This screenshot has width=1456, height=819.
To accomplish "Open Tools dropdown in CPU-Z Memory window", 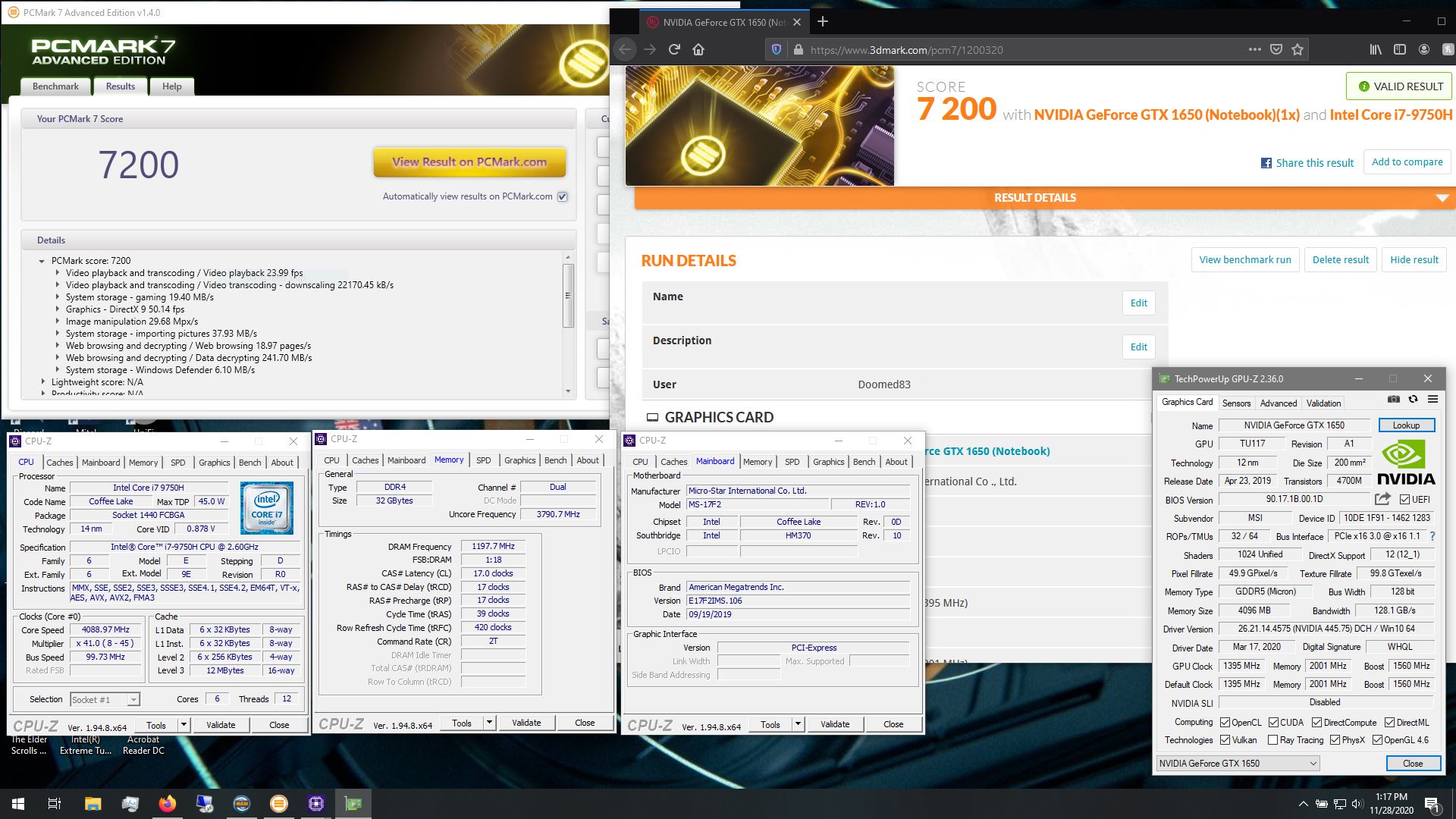I will point(489,723).
